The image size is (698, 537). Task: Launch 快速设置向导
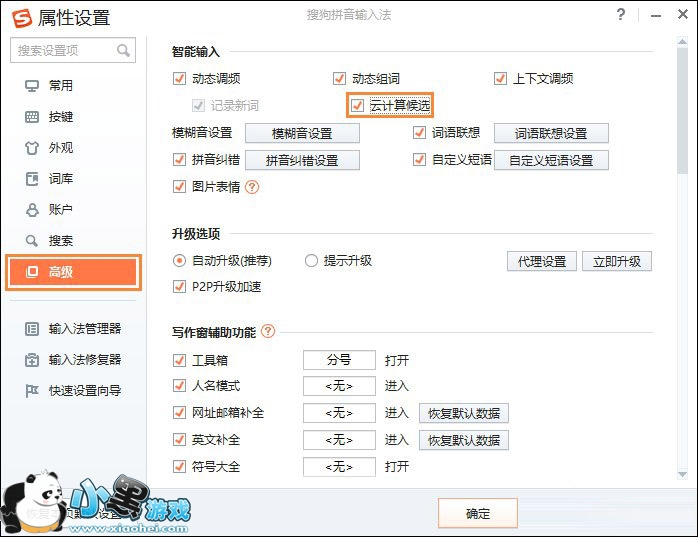point(73,391)
